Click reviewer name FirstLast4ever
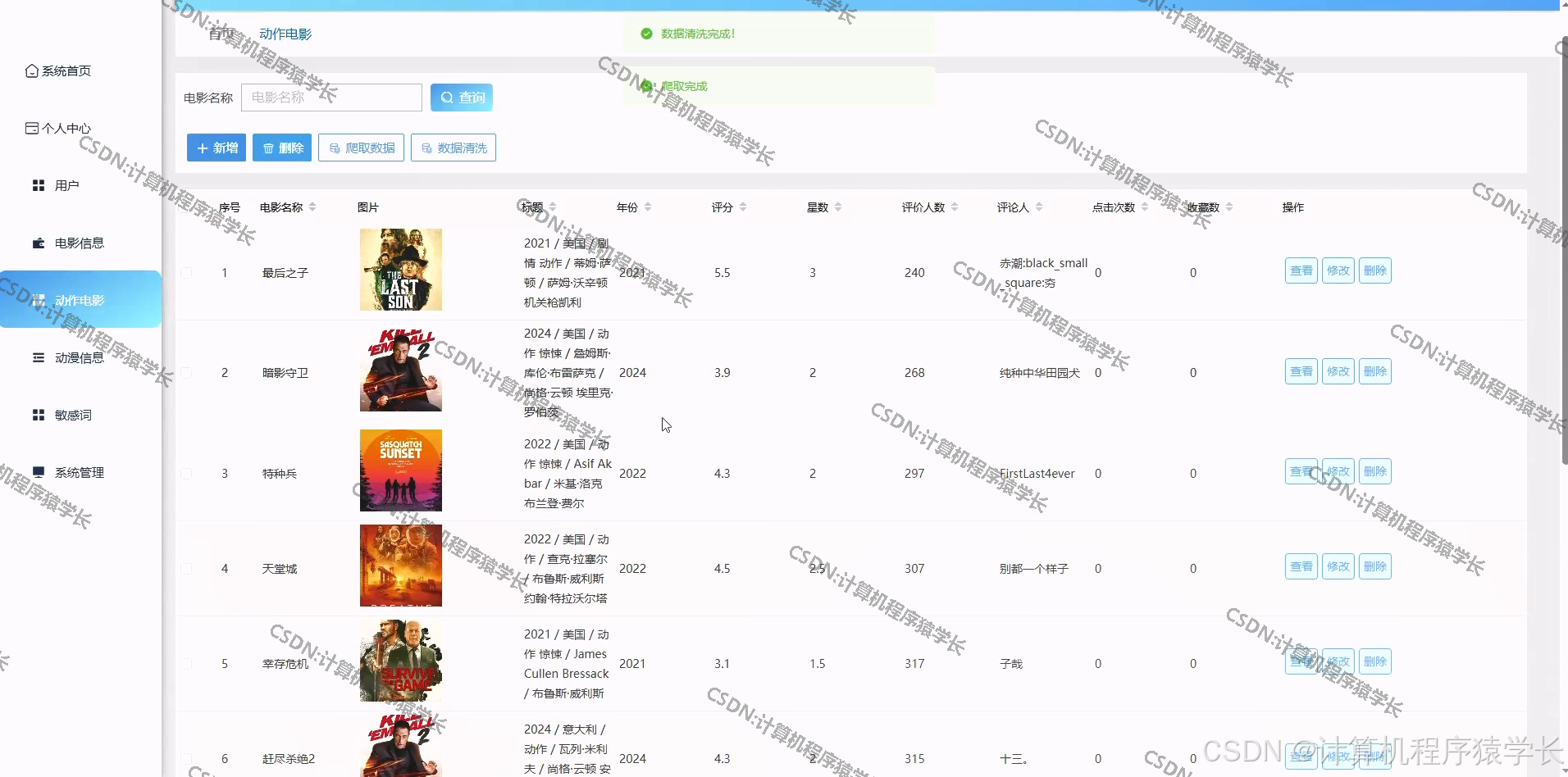 point(1037,474)
